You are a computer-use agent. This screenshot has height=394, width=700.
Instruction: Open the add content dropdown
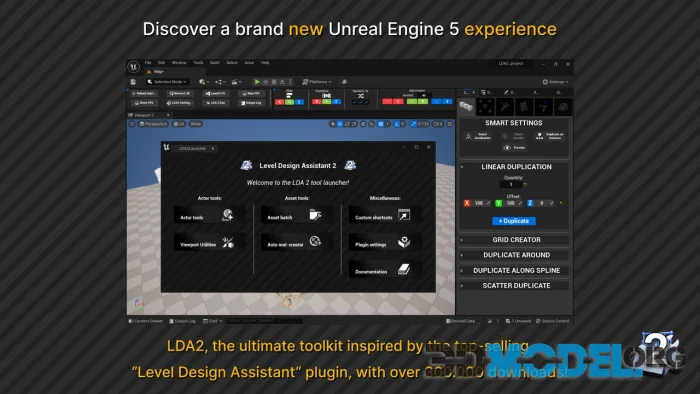pyautogui.click(x=204, y=82)
